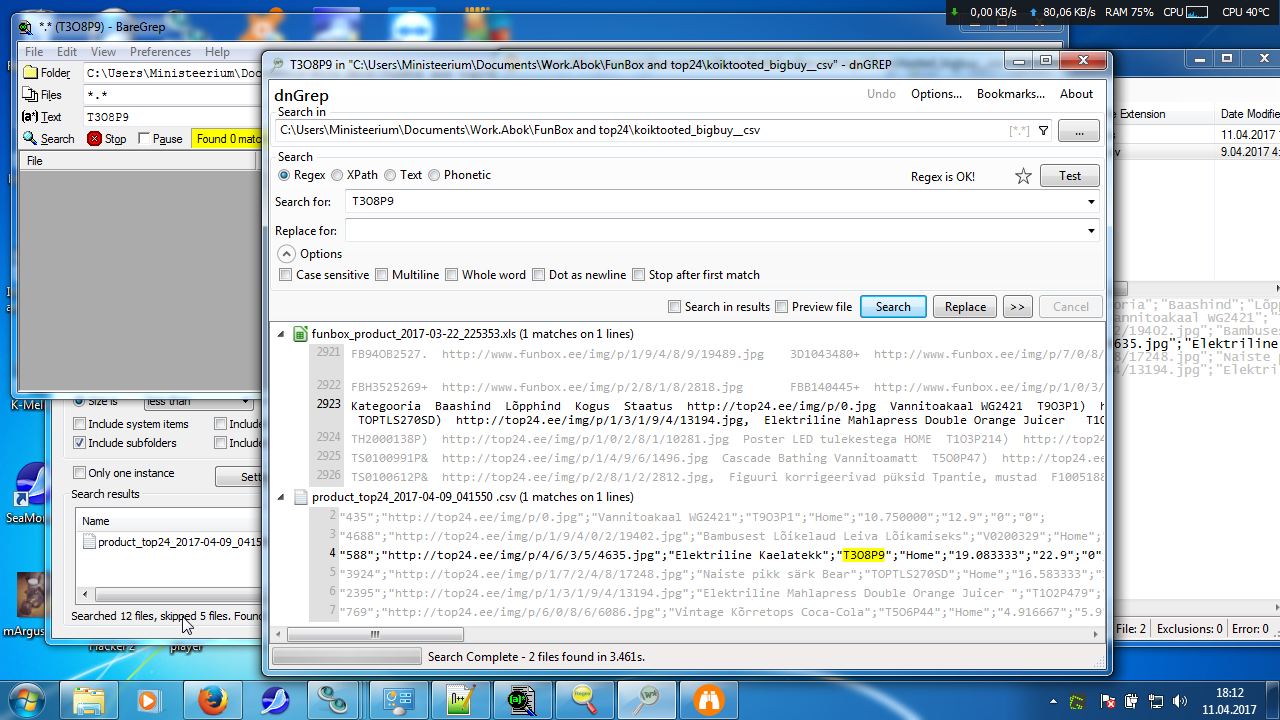Click the BareGrep red Stop icon
Viewport: 1280px width, 720px height.
coord(94,139)
